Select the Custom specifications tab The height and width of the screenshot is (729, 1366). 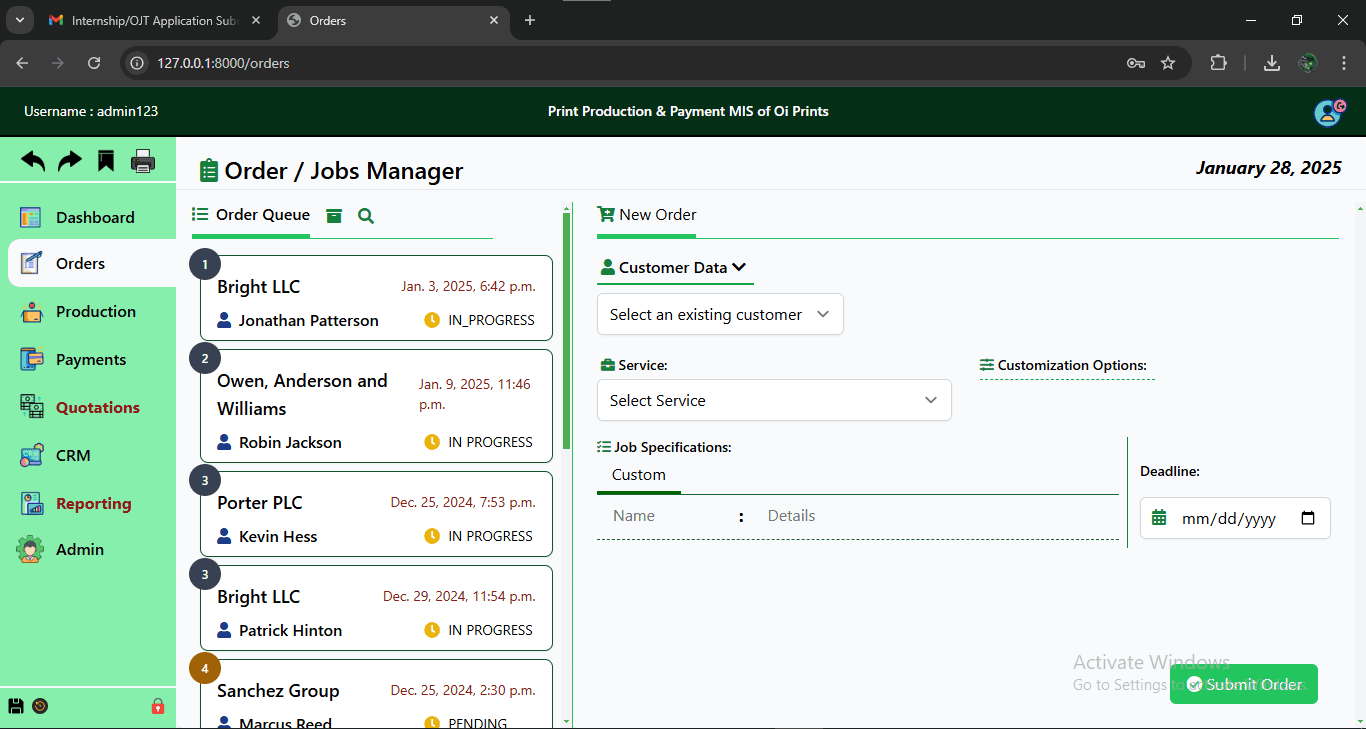pos(639,475)
